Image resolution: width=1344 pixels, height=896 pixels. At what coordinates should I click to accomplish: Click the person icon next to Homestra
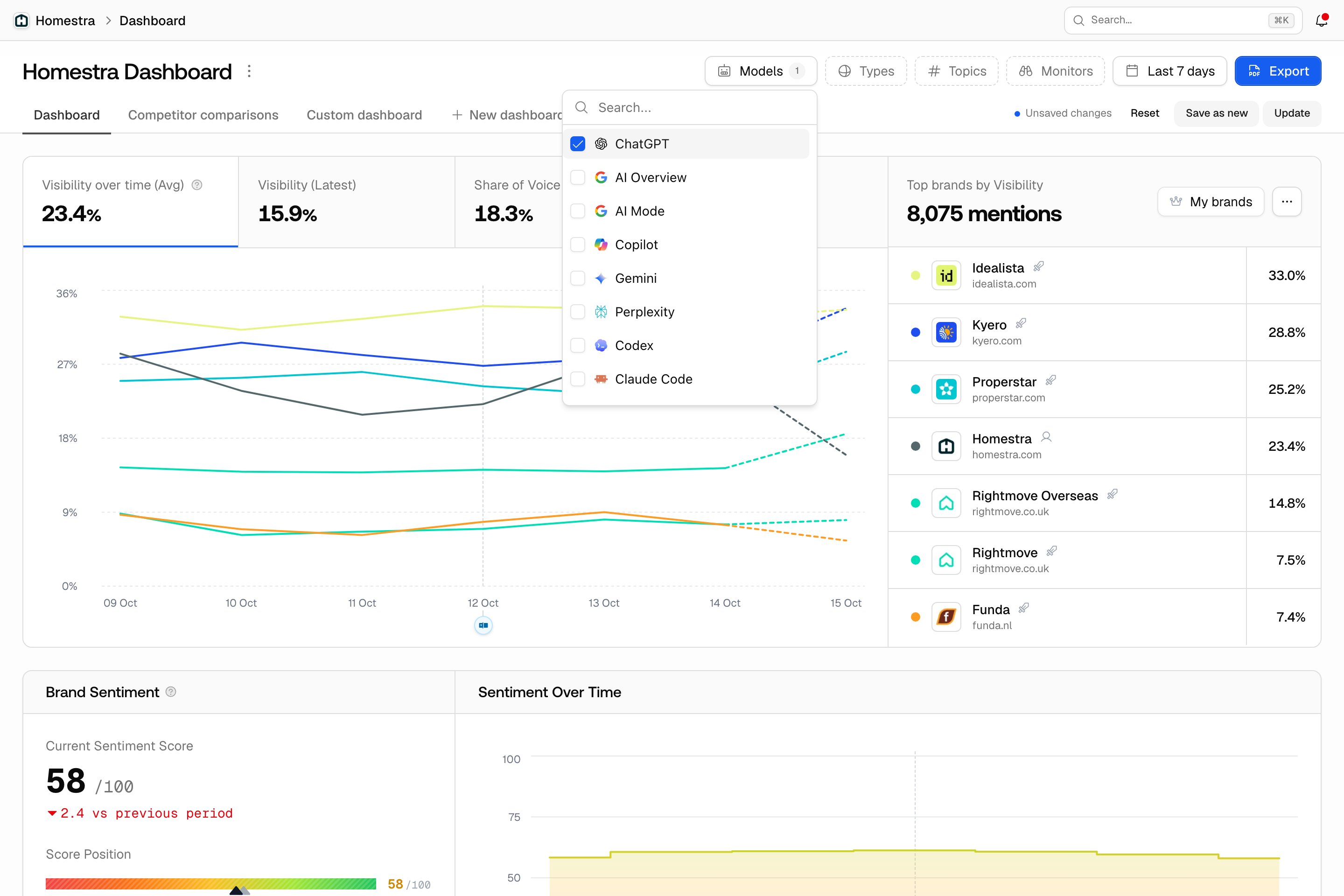click(x=1046, y=437)
